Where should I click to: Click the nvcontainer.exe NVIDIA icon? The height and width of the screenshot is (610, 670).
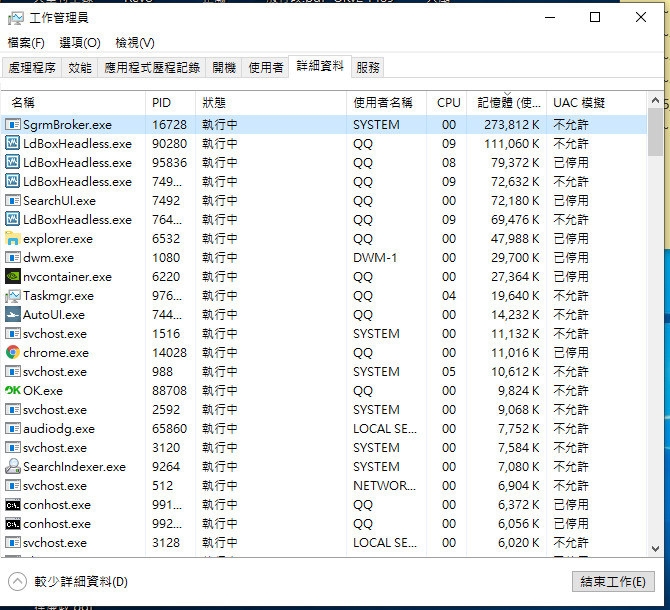(12, 277)
